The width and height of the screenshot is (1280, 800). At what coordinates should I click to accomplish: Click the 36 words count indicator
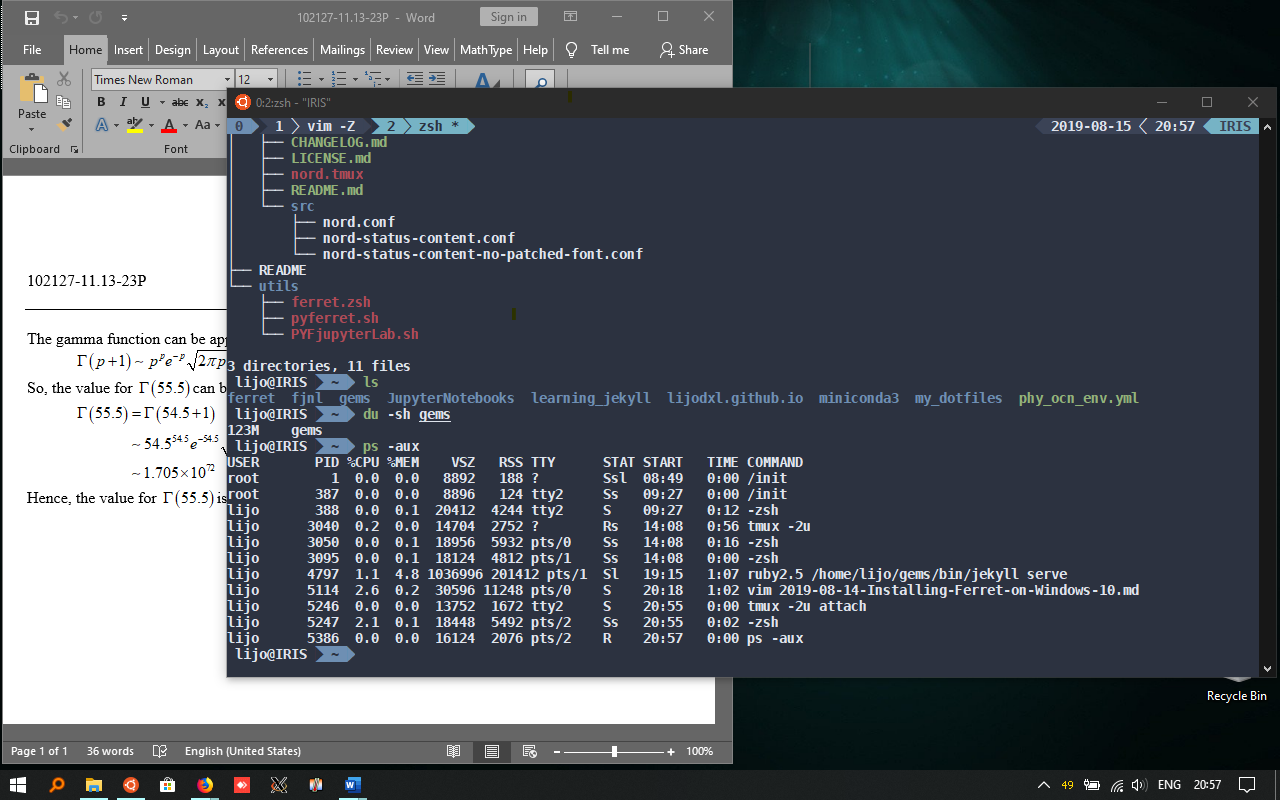(110, 751)
